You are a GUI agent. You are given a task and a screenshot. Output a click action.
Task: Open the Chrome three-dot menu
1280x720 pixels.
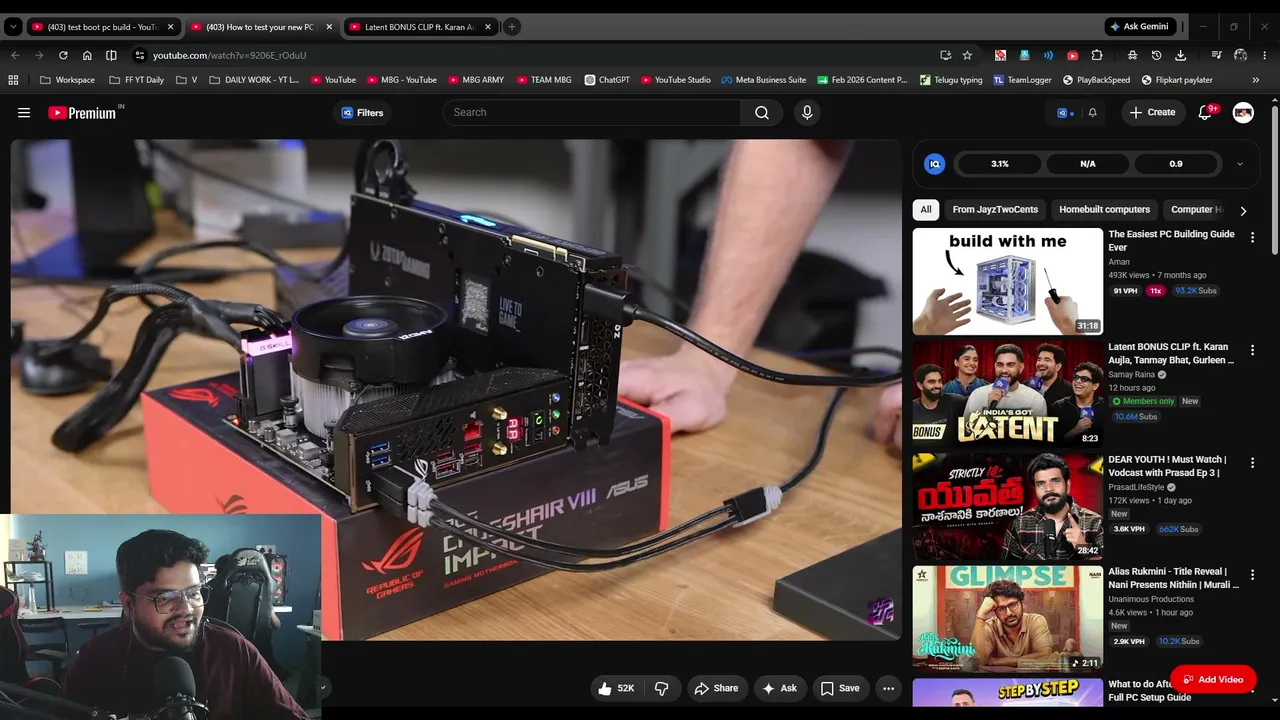tap(1265, 55)
